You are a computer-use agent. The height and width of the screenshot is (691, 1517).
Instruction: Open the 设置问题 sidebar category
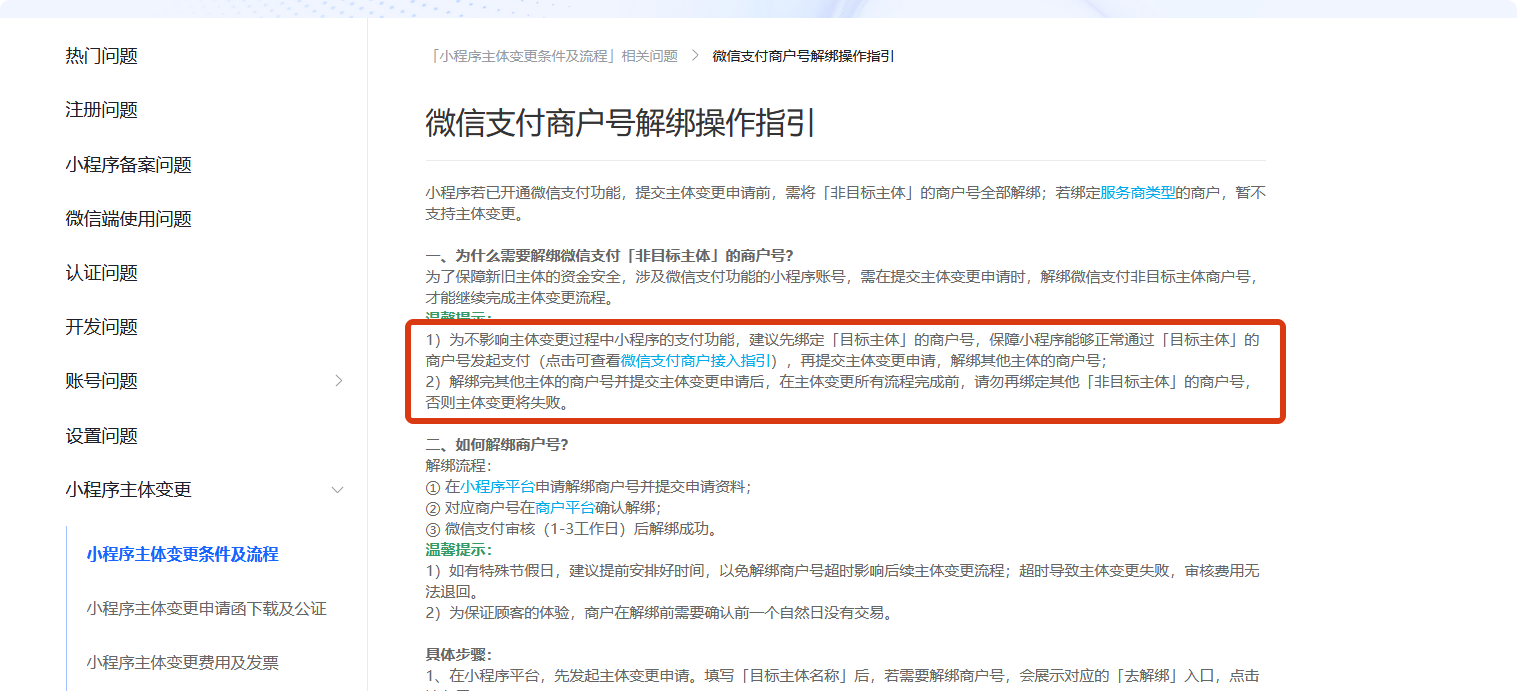(x=102, y=436)
